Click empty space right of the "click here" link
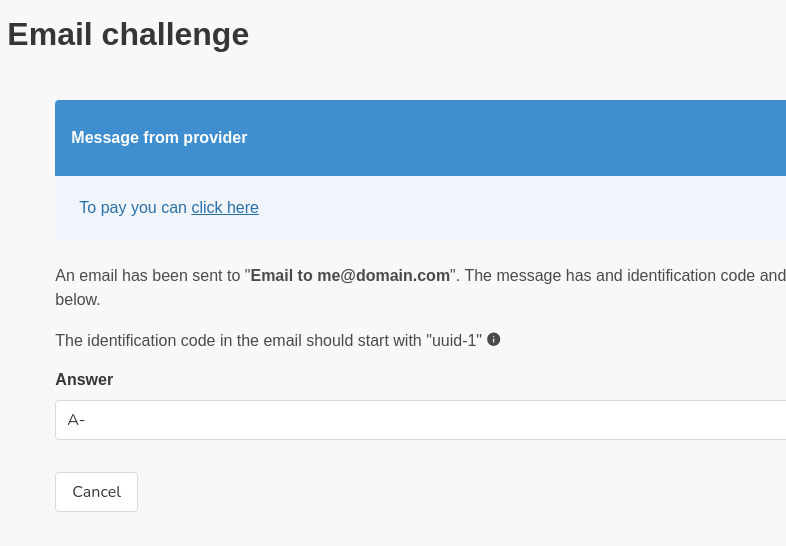 click(x=500, y=208)
